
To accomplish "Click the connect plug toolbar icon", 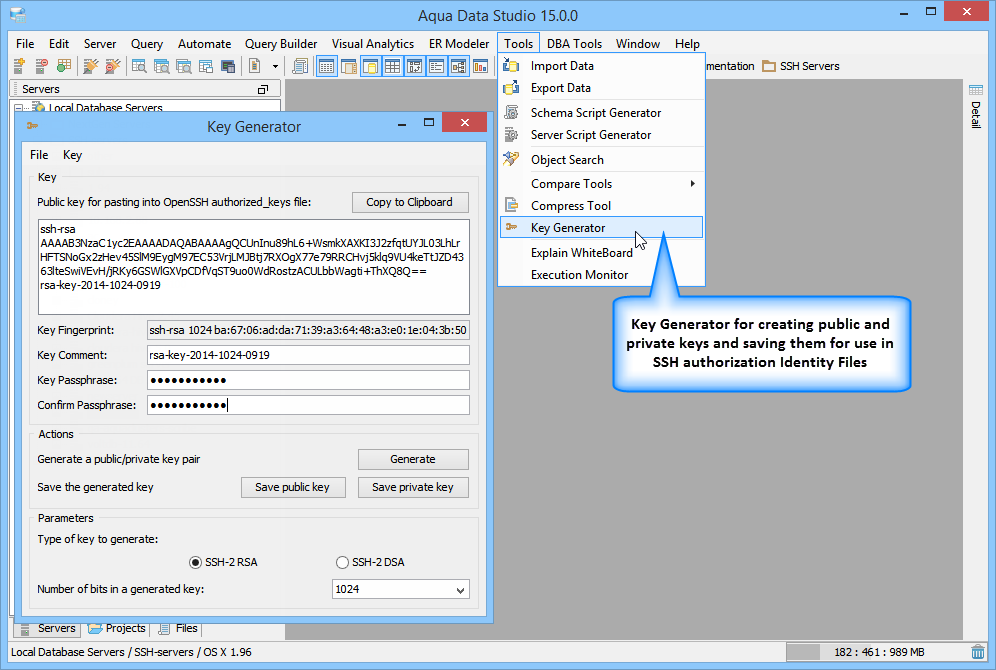I will (91, 65).
